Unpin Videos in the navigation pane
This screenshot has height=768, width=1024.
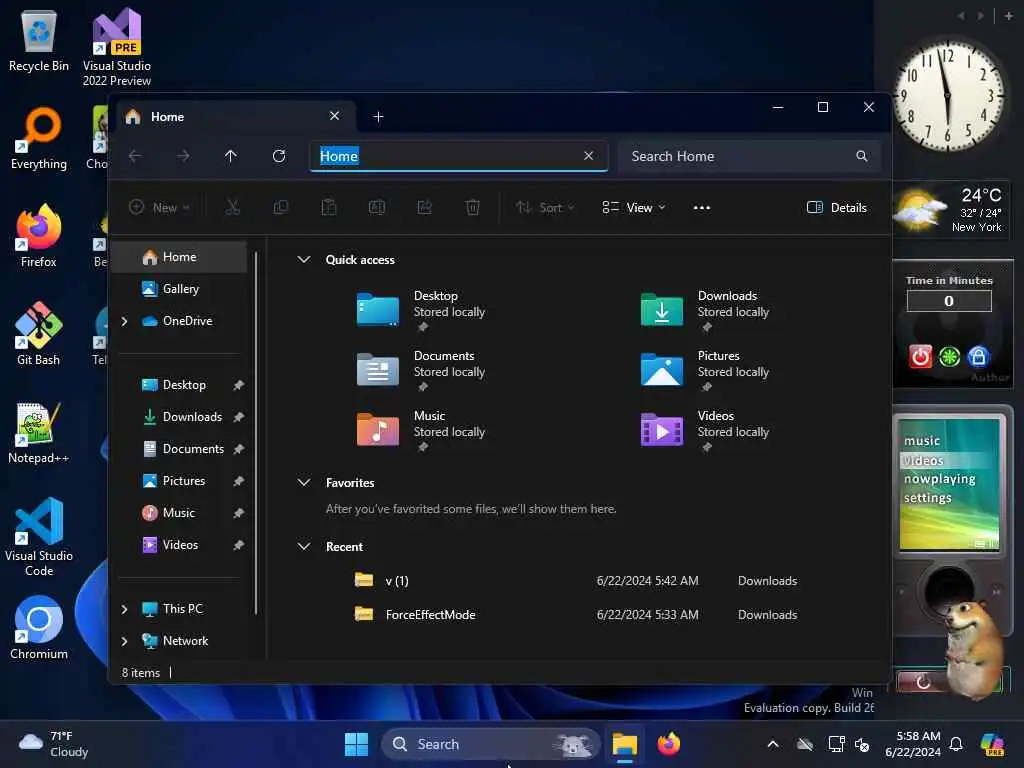238,545
